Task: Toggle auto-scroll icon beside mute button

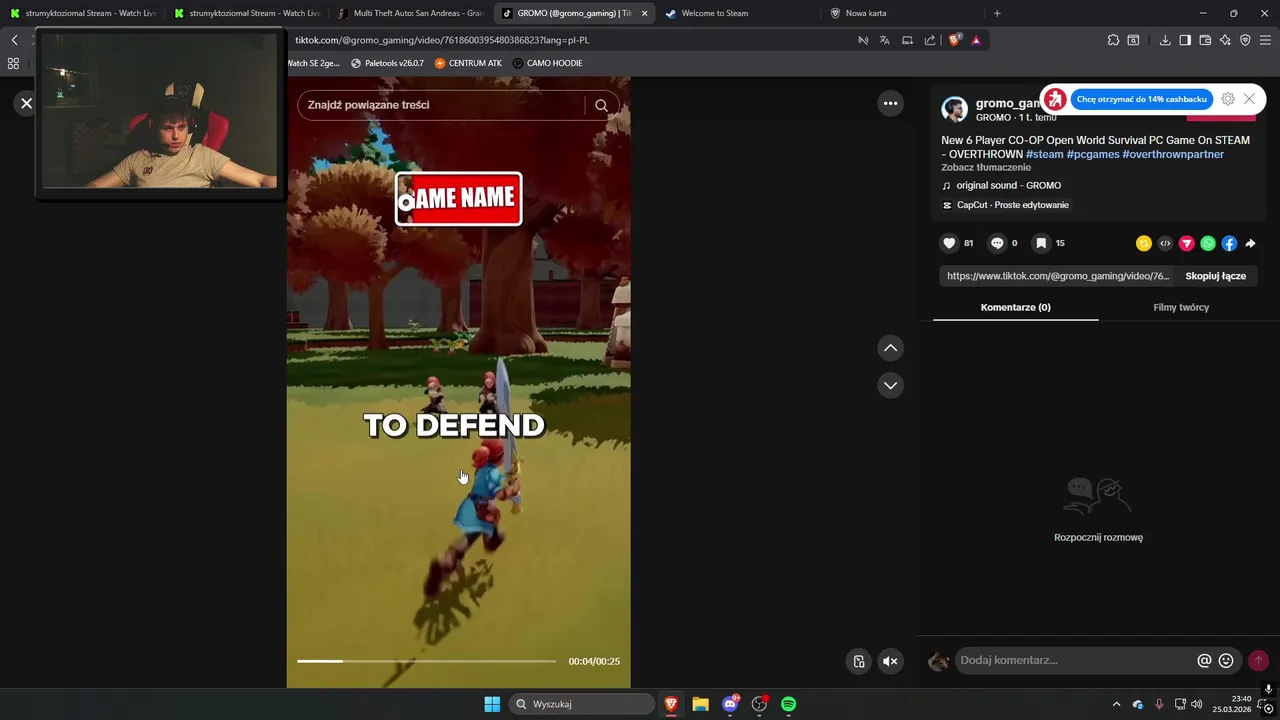Action: click(858, 661)
